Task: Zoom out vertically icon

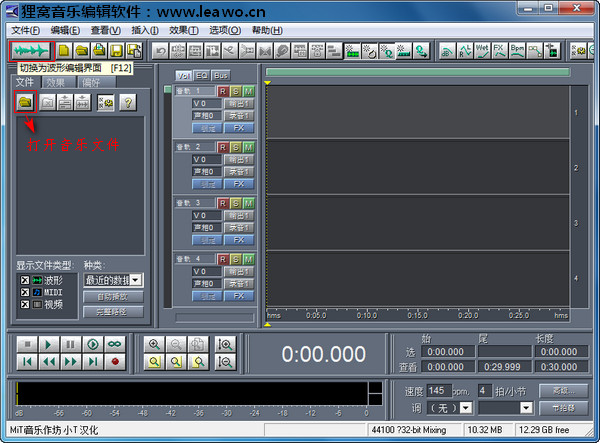Action: (x=225, y=362)
